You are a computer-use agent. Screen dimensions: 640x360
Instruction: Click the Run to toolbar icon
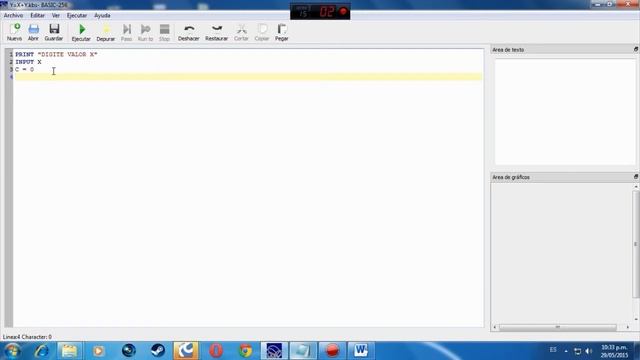(145, 32)
